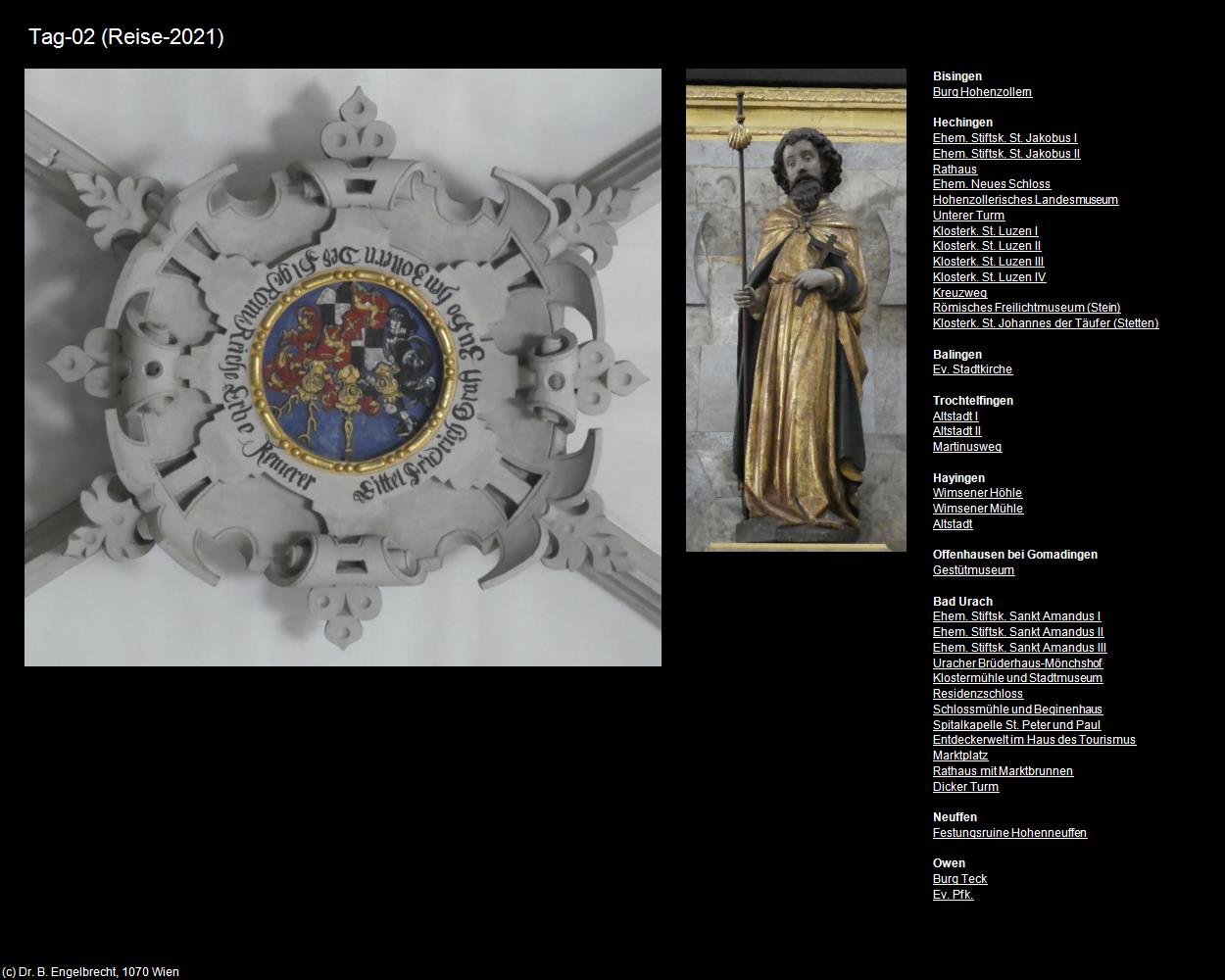Open Ehem. Stiftsk. St. Jakobus I
This screenshot has height=980, width=1225.
(x=1004, y=138)
